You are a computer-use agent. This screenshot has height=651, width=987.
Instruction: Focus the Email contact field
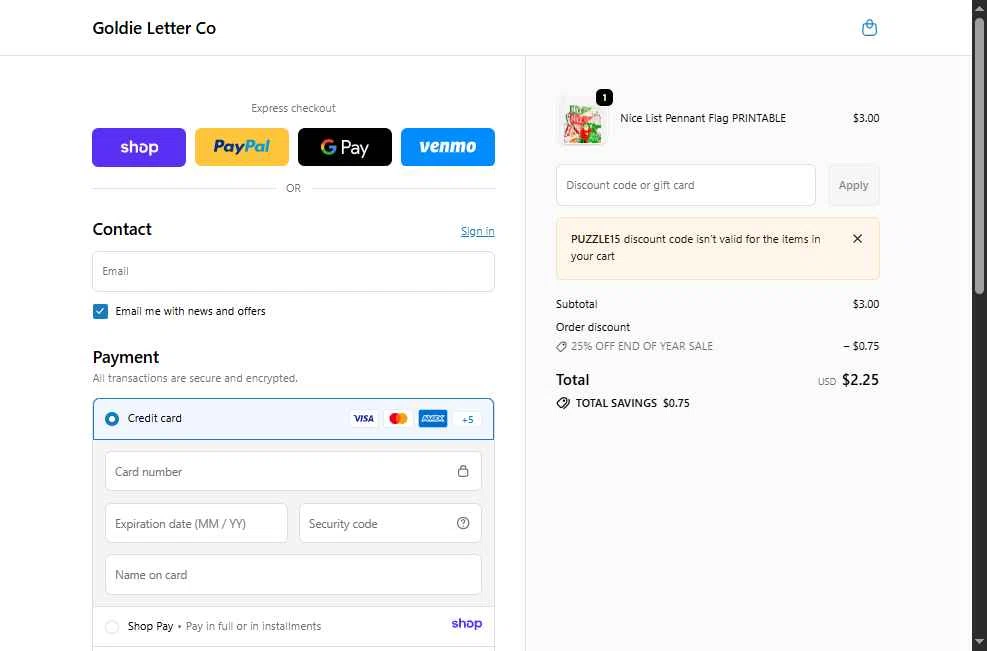click(x=293, y=271)
